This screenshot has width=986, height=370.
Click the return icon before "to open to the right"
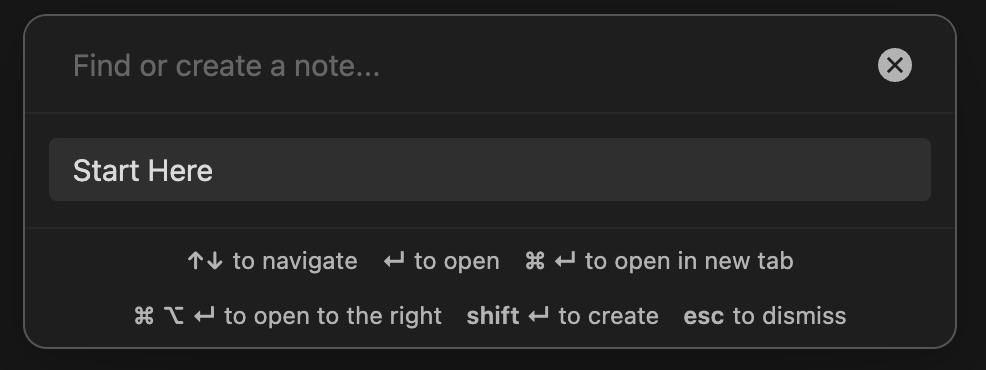click(x=204, y=316)
